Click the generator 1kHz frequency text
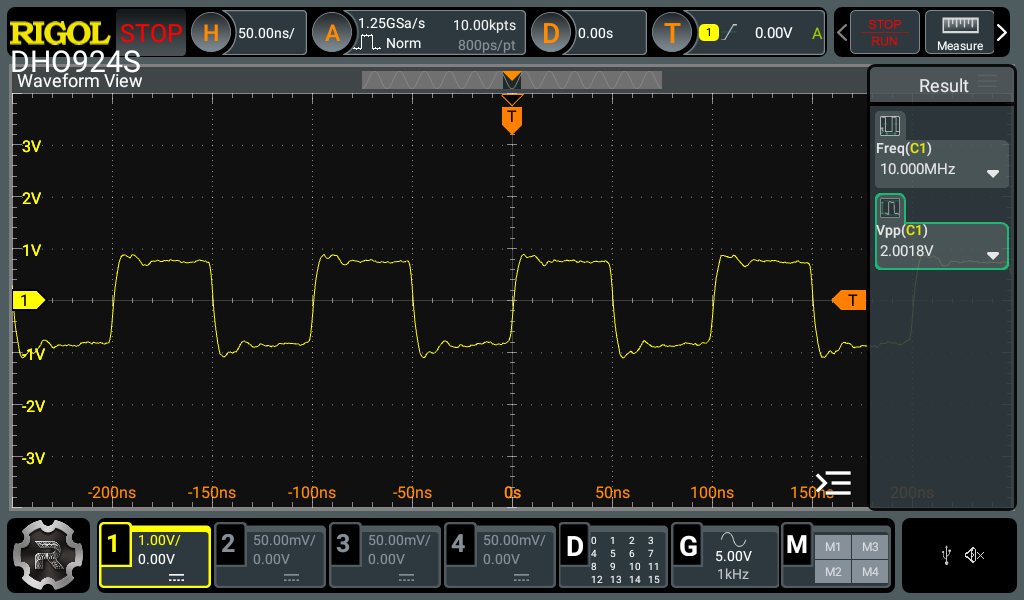The height and width of the screenshot is (600, 1024). click(x=733, y=574)
